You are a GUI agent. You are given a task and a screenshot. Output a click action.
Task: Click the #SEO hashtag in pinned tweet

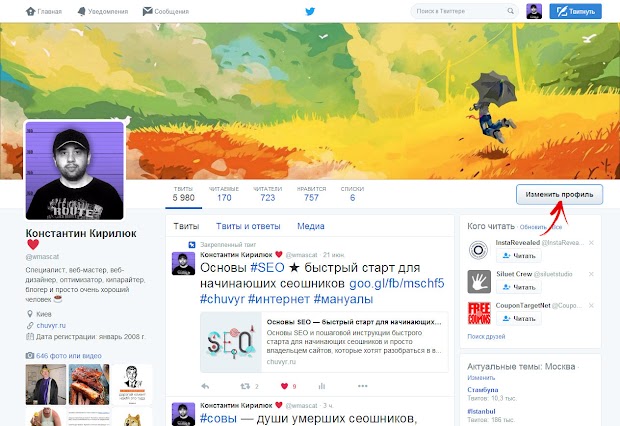click(x=267, y=268)
